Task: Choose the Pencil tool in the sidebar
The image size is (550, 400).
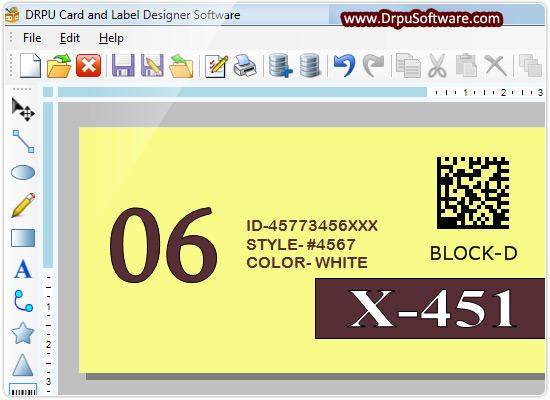Action: (24, 205)
